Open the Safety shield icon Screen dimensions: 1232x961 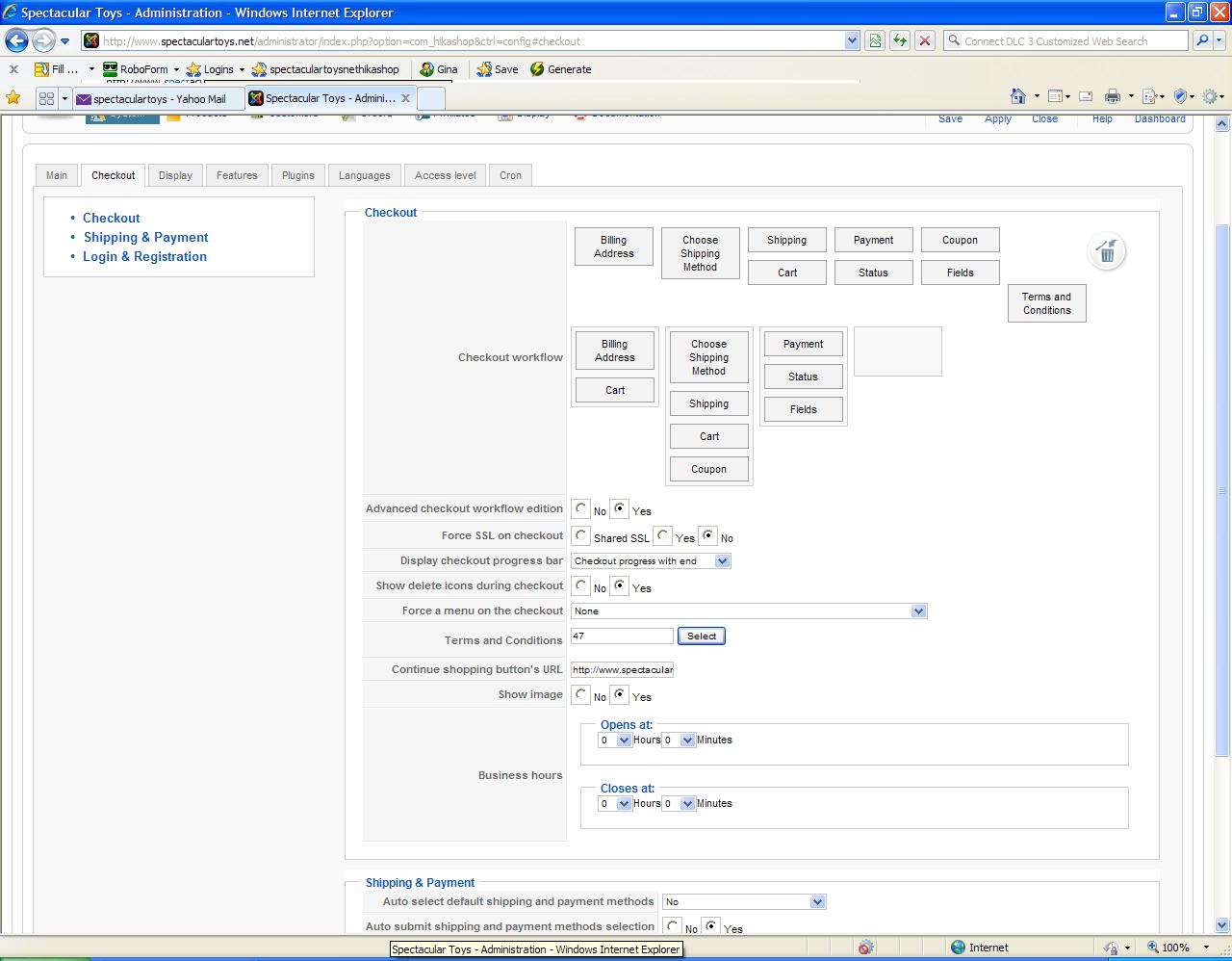click(1180, 96)
